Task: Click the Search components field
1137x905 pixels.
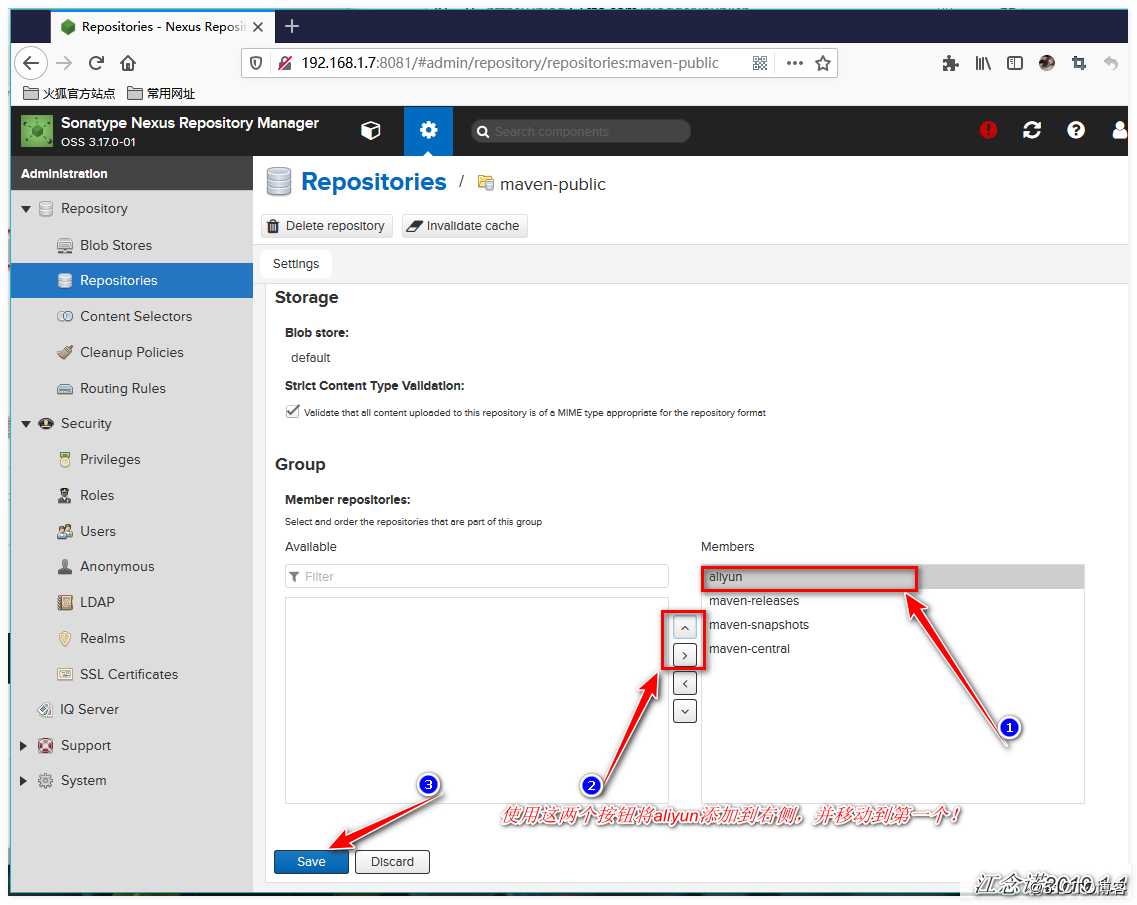Action: tap(581, 131)
